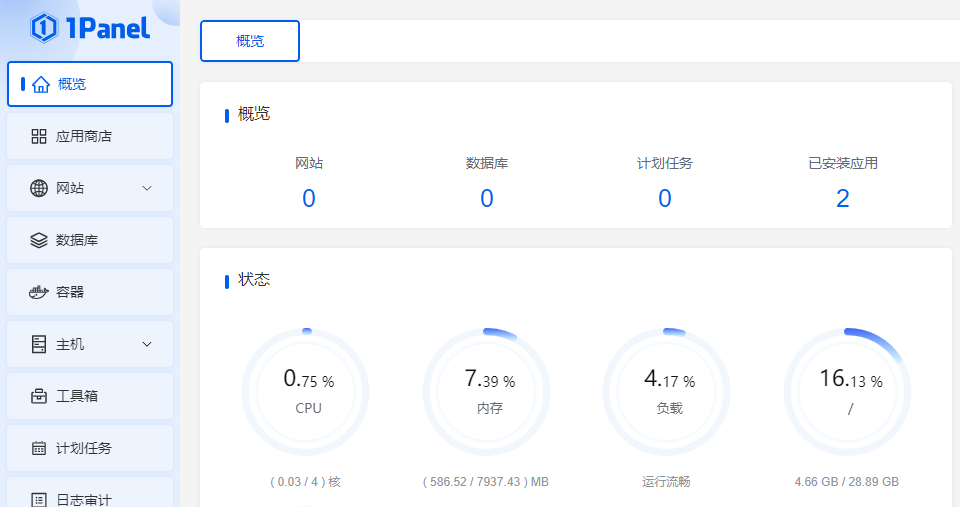The height and width of the screenshot is (507, 960).
Task: Open the 应用商店 grid icon
Action: (39, 136)
